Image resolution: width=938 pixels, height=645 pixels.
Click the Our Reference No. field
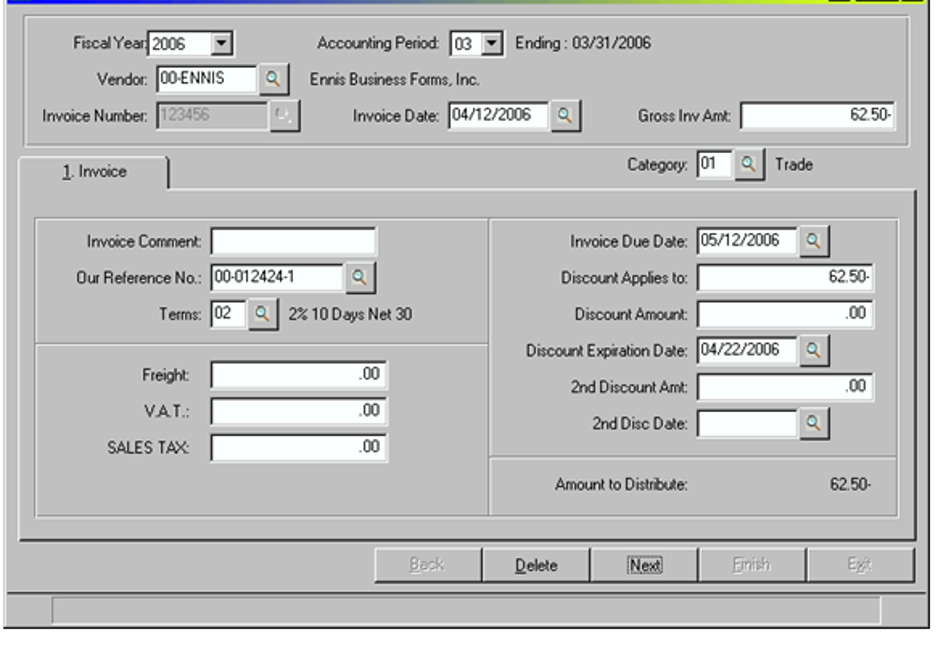277,278
